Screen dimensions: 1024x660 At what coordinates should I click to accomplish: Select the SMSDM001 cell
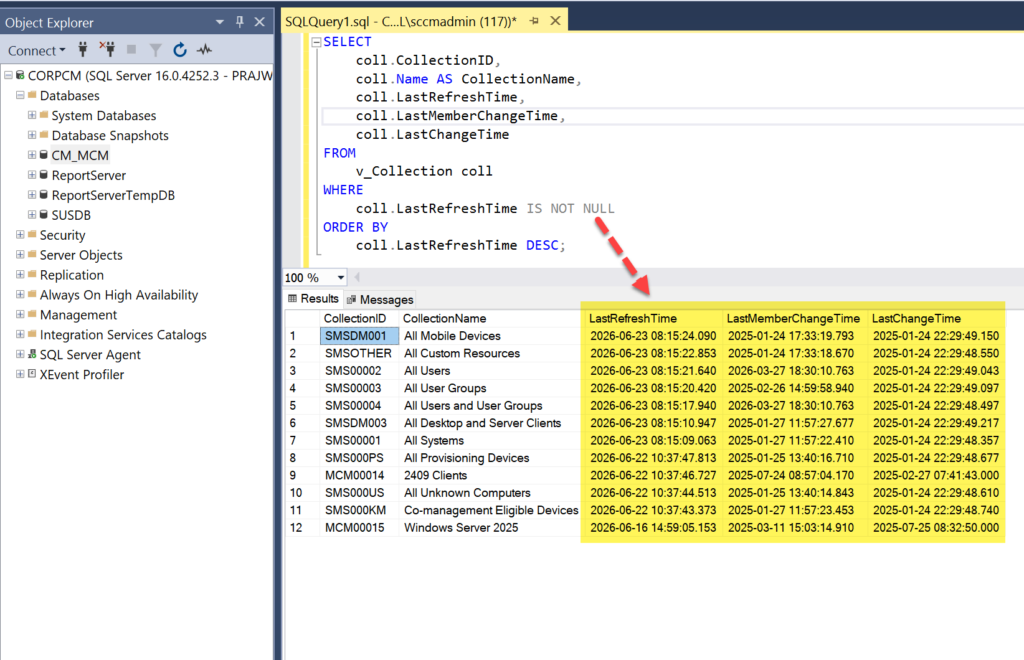[359, 336]
